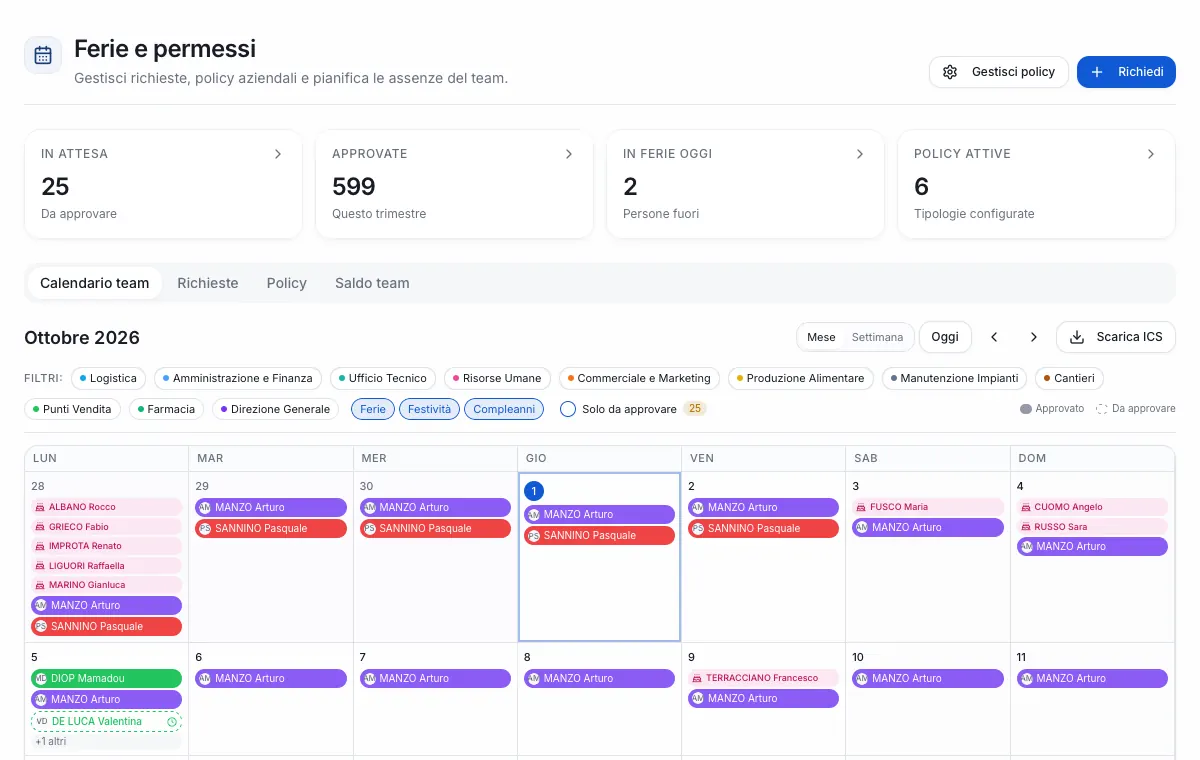
Task: Switch to the Calendario team tab
Action: pyautogui.click(x=94, y=283)
